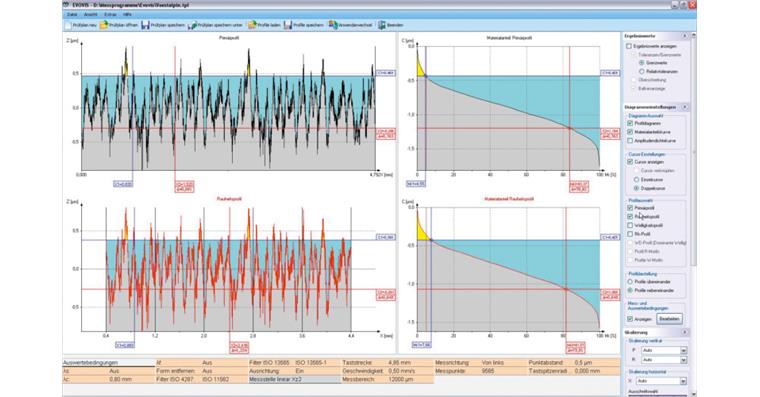
Task: Click the Materialanteil Primärprofil chart title
Action: (x=508, y=37)
